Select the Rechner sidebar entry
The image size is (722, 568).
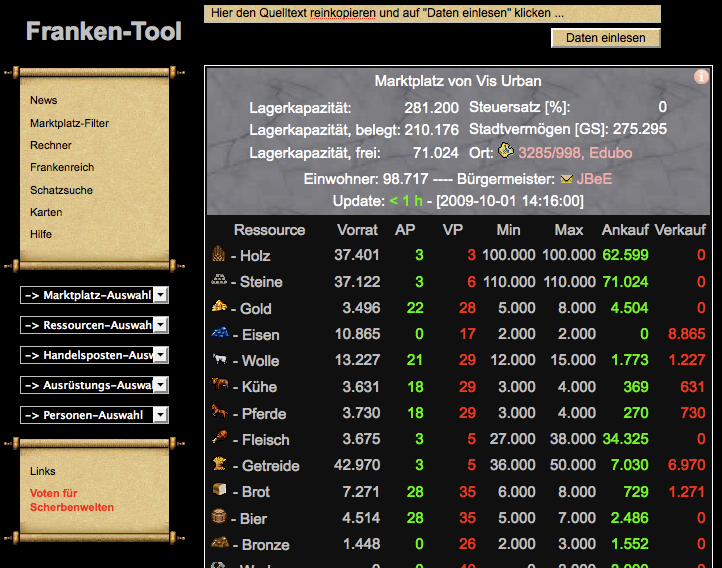tap(51, 145)
